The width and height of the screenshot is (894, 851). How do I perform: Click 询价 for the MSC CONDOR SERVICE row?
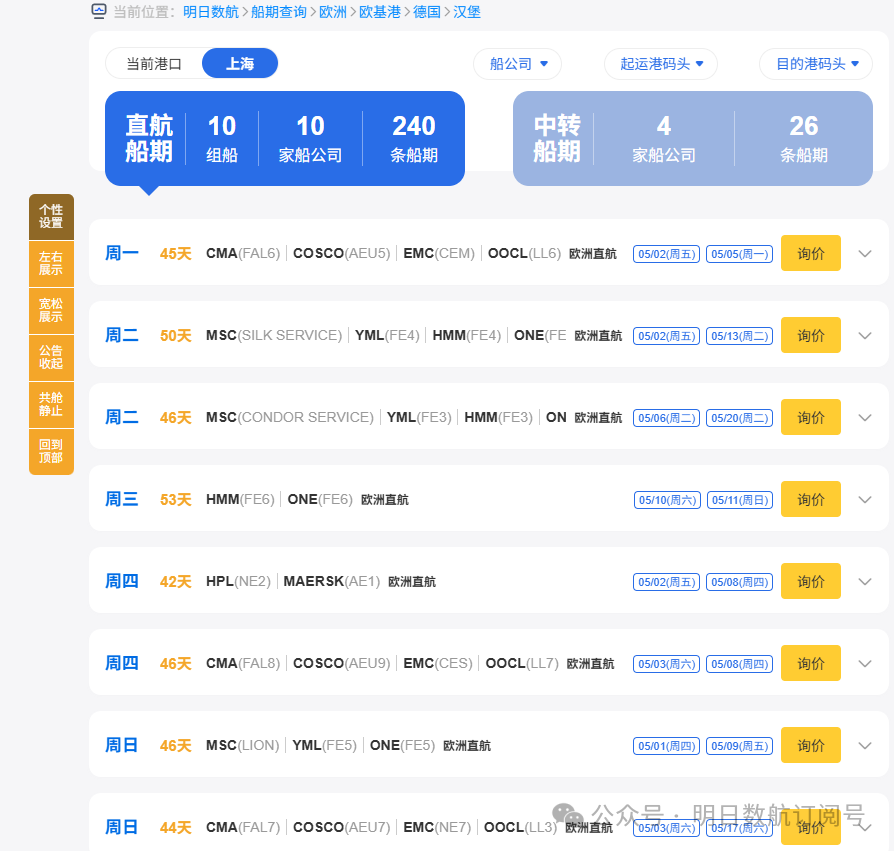[x=811, y=417]
